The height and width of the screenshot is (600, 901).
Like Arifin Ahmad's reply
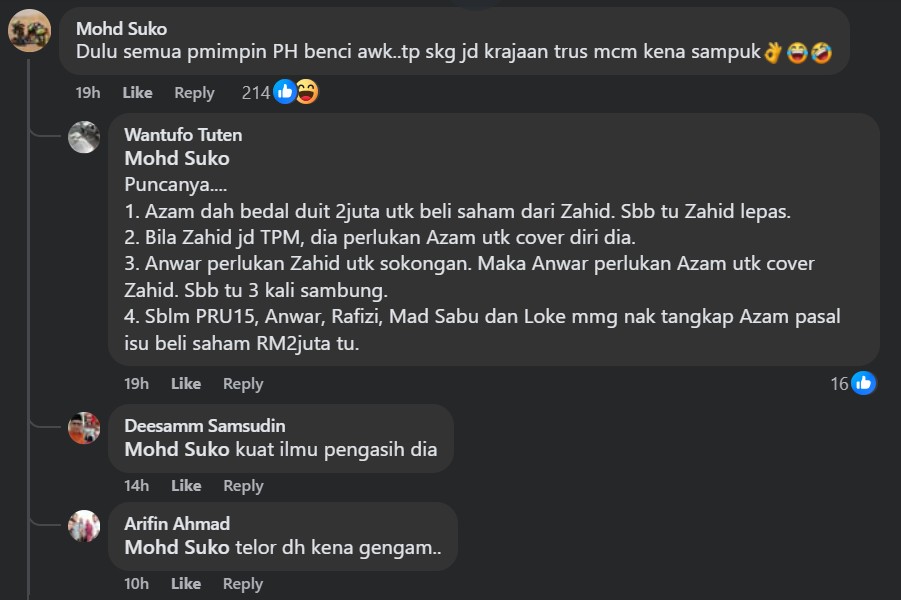pyautogui.click(x=186, y=583)
